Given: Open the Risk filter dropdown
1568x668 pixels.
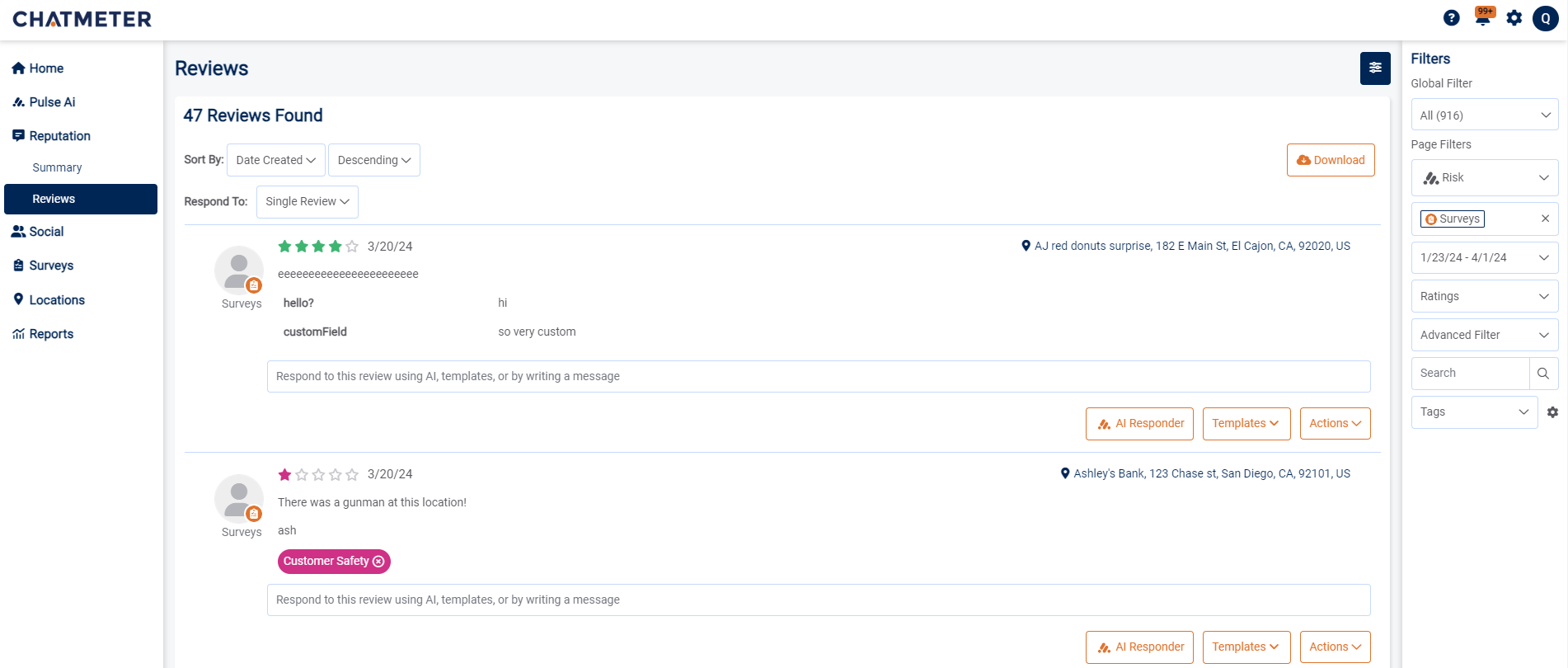Looking at the screenshot, I should [x=1485, y=177].
